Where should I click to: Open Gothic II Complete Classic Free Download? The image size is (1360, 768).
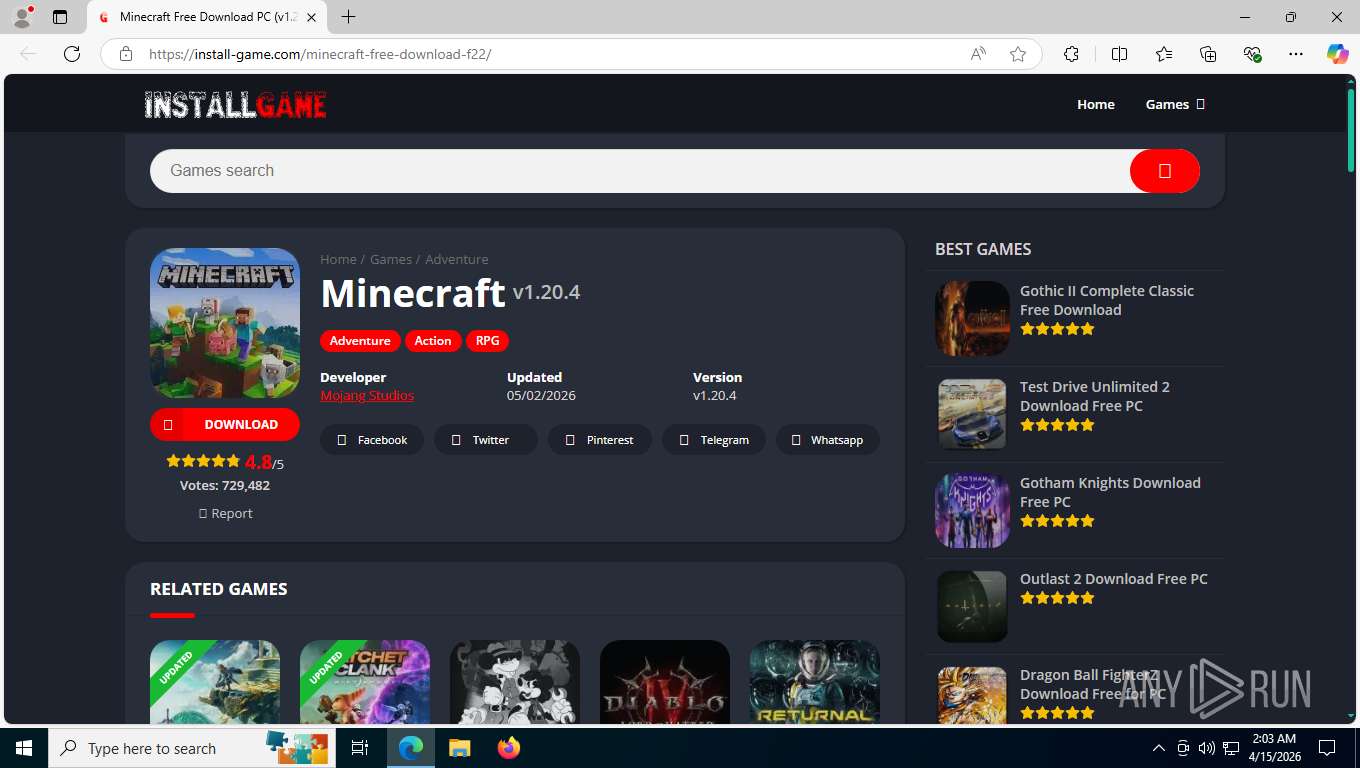tap(1107, 300)
